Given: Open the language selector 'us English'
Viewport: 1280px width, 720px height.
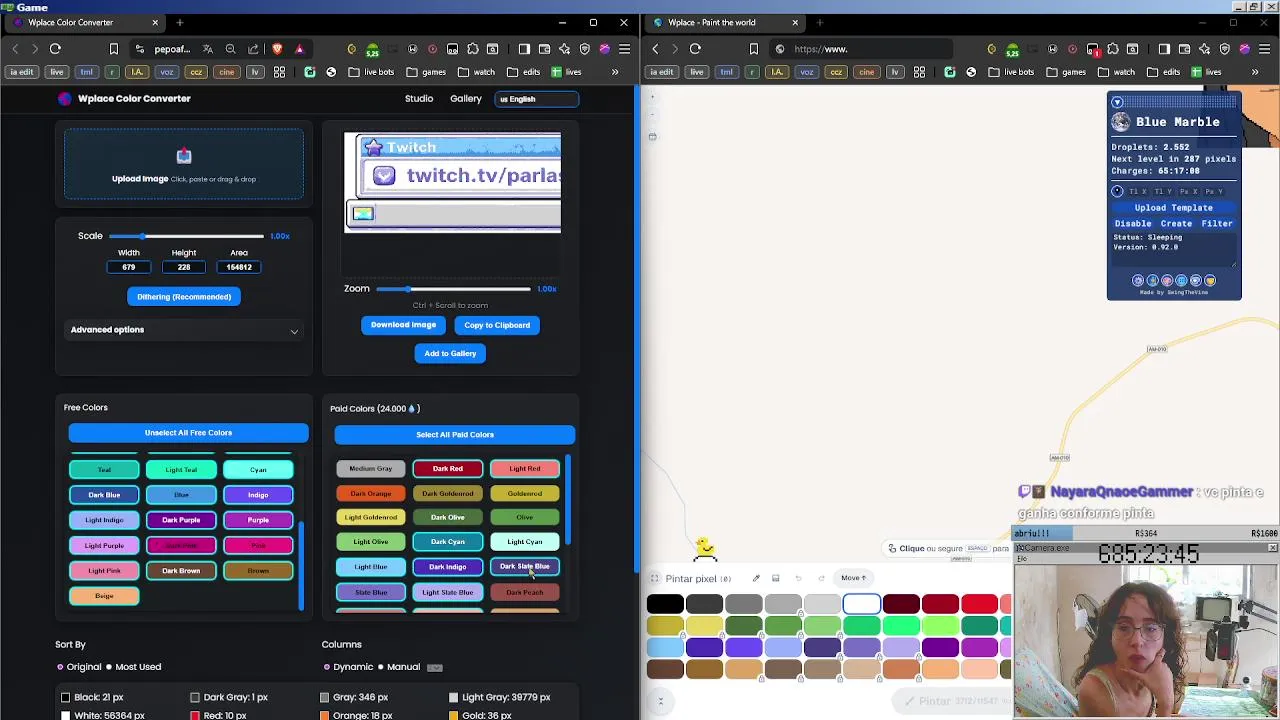Looking at the screenshot, I should pyautogui.click(x=537, y=99).
